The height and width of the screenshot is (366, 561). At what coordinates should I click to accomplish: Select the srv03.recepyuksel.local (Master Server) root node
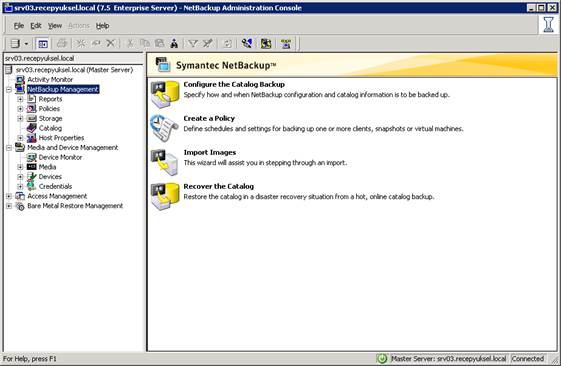74,70
